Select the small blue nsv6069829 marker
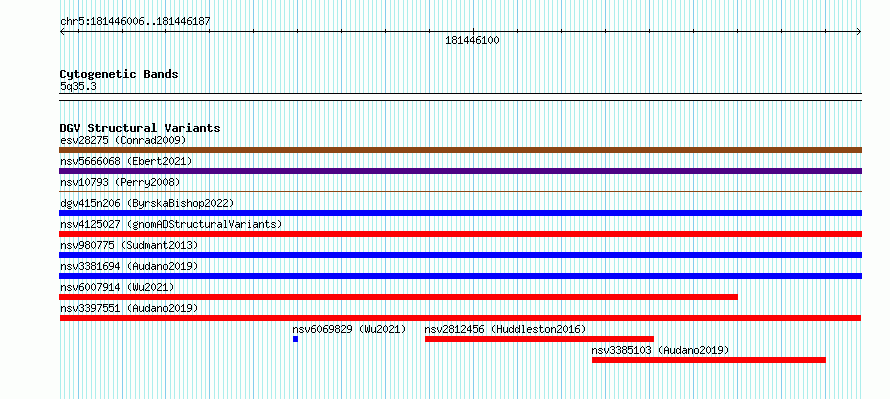 (x=295, y=339)
